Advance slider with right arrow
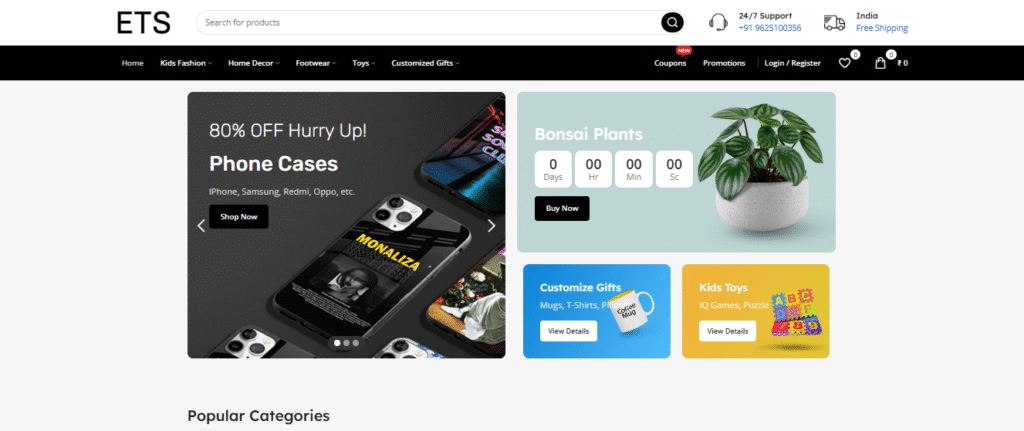Image resolution: width=1024 pixels, height=431 pixels. pos(492,226)
